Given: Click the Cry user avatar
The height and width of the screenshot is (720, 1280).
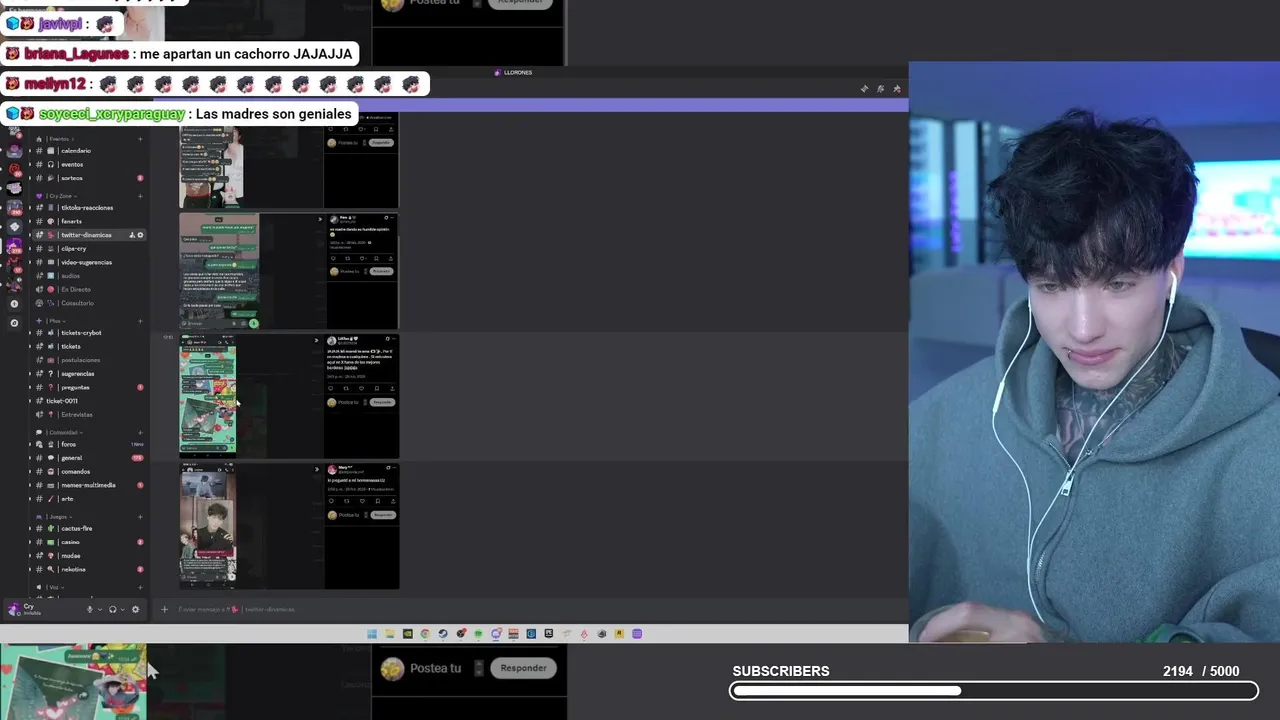Looking at the screenshot, I should (x=14, y=609).
